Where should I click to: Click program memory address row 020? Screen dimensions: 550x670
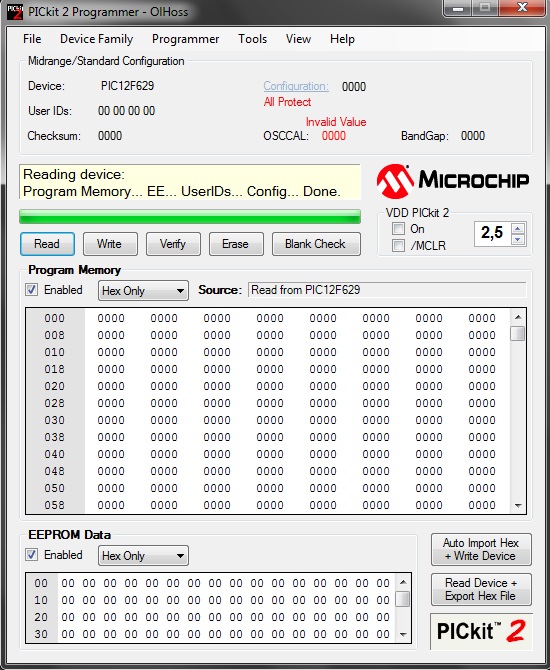point(55,386)
